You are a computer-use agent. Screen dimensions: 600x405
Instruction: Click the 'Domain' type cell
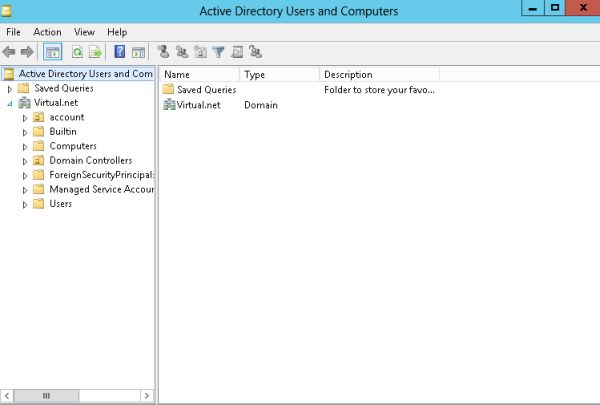[x=261, y=105]
